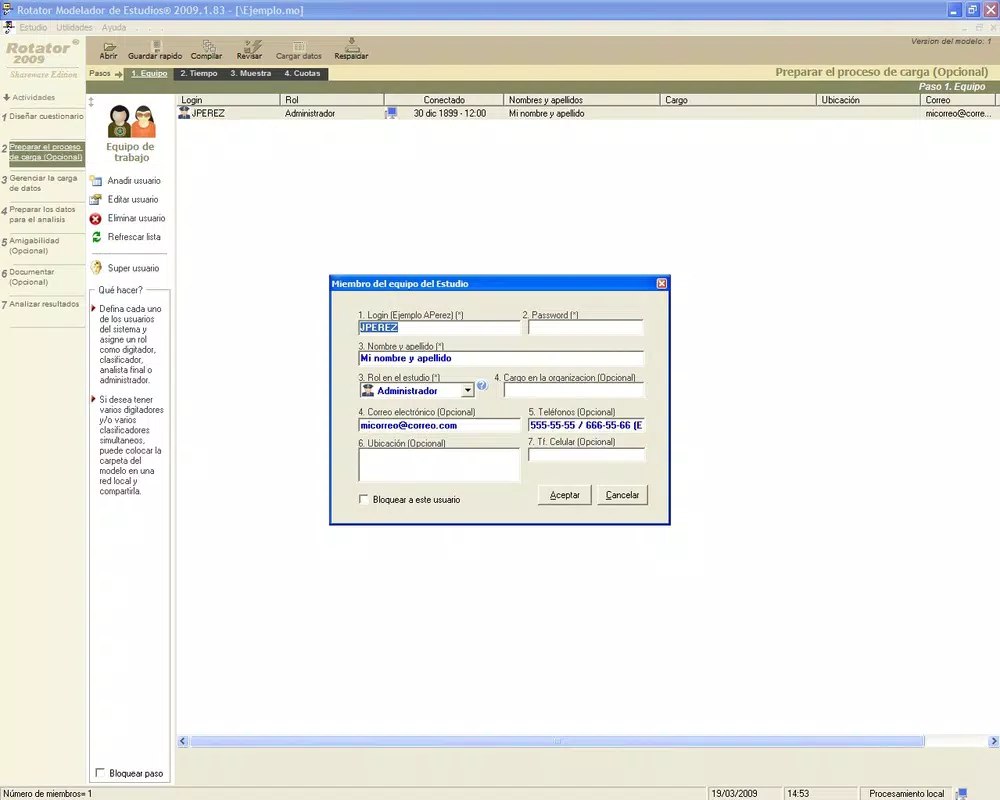Click the Rol column header
Screen dimensions: 1000x800
[332, 100]
